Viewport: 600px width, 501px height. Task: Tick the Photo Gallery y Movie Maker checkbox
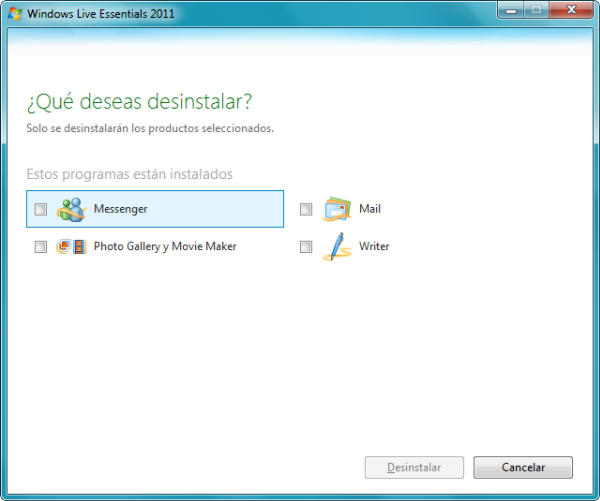(x=41, y=246)
